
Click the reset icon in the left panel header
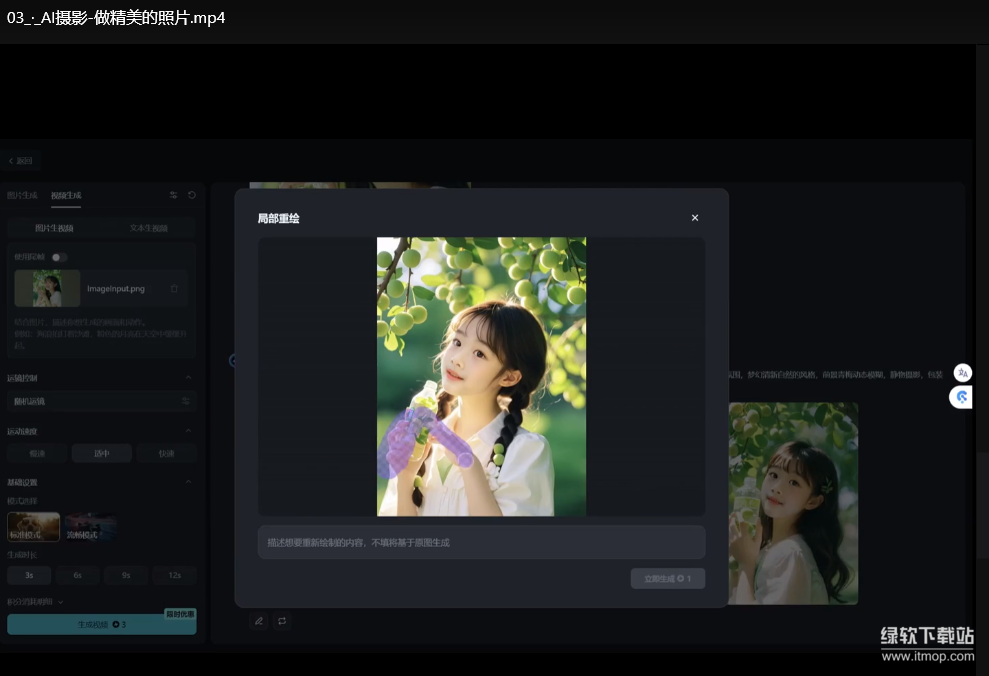coord(192,195)
